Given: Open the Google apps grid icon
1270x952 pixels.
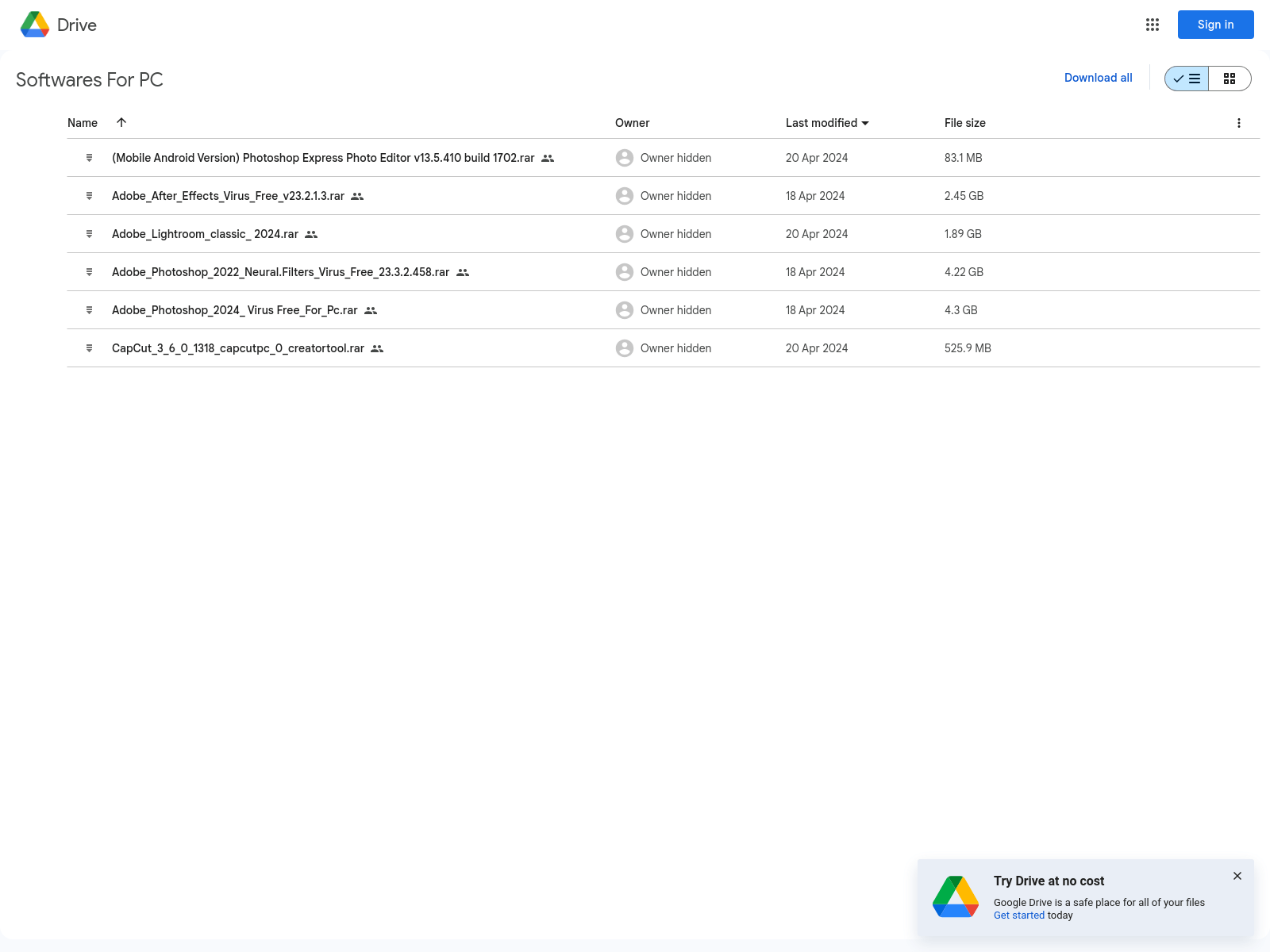Looking at the screenshot, I should click(x=1153, y=25).
